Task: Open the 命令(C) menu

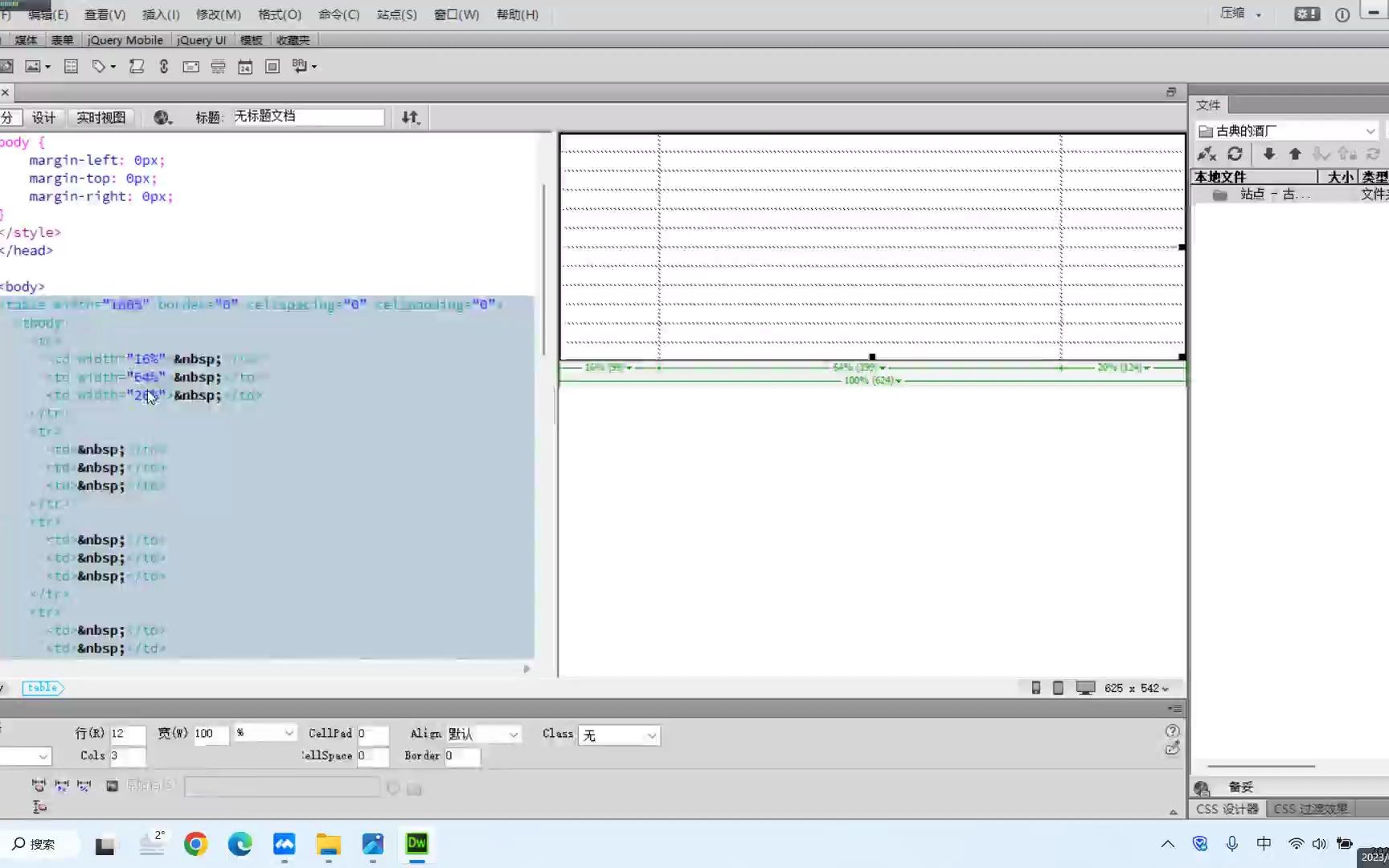Action: point(339,14)
